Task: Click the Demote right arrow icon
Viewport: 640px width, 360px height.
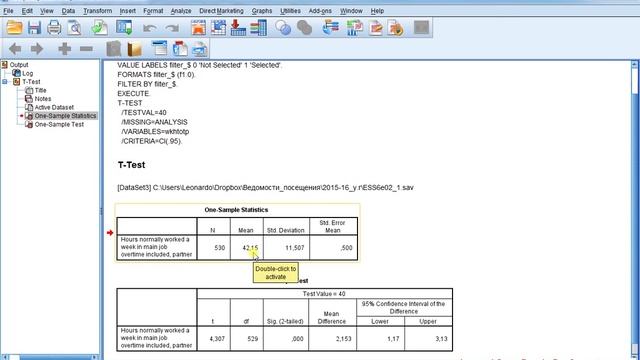Action: click(x=37, y=49)
